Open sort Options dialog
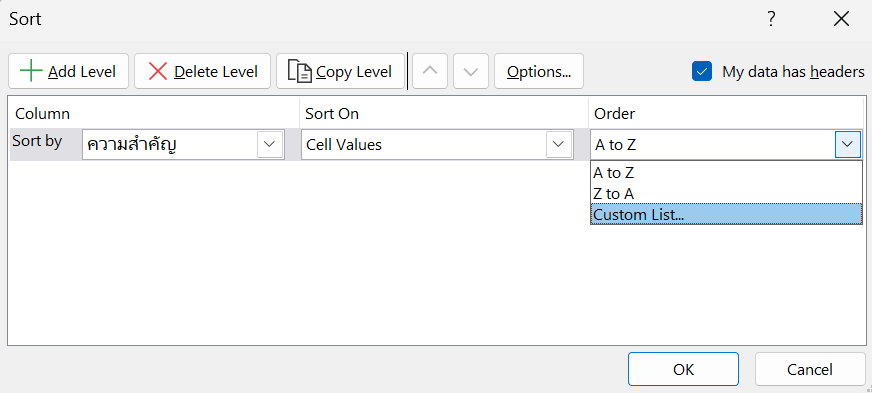Image resolution: width=872 pixels, height=393 pixels. tap(539, 71)
